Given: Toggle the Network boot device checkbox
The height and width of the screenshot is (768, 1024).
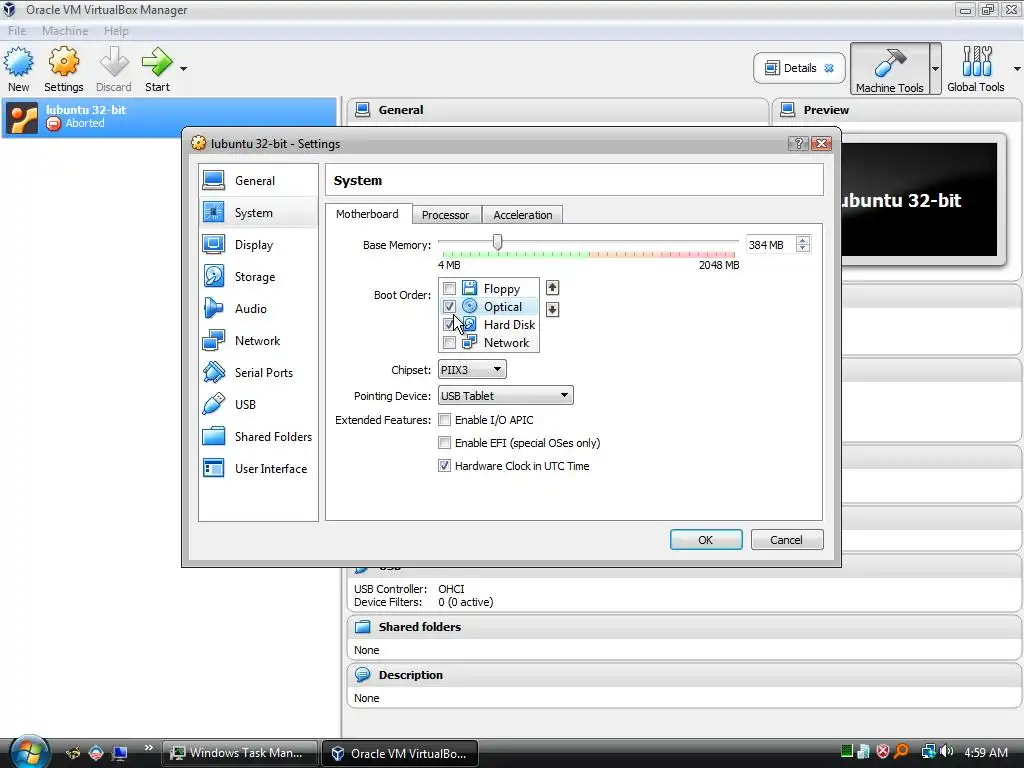Looking at the screenshot, I should (449, 342).
